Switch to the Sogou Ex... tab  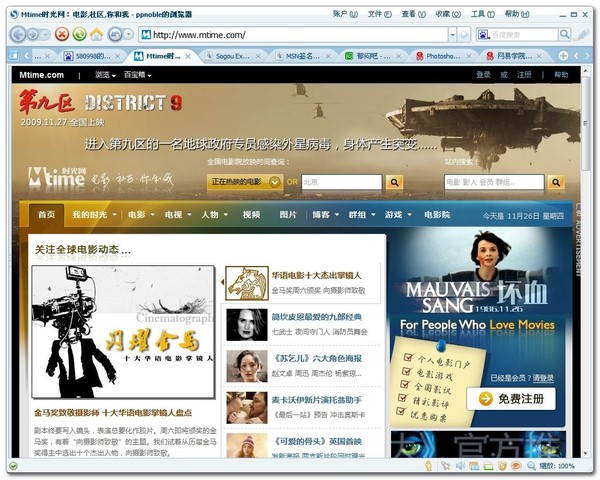[232, 56]
